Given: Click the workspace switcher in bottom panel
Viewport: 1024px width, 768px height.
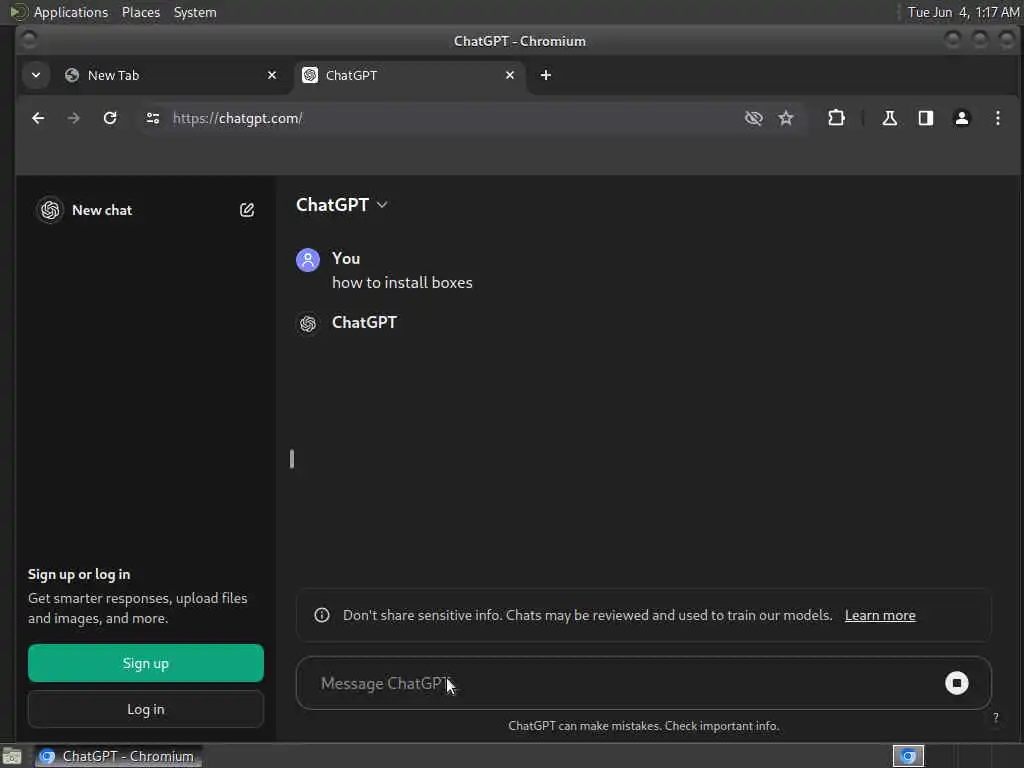Looking at the screenshot, I should (908, 756).
